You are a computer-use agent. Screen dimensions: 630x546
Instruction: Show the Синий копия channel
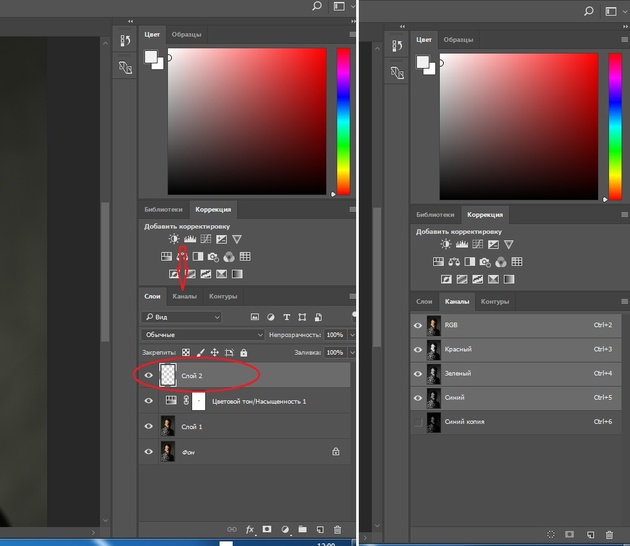[418, 422]
